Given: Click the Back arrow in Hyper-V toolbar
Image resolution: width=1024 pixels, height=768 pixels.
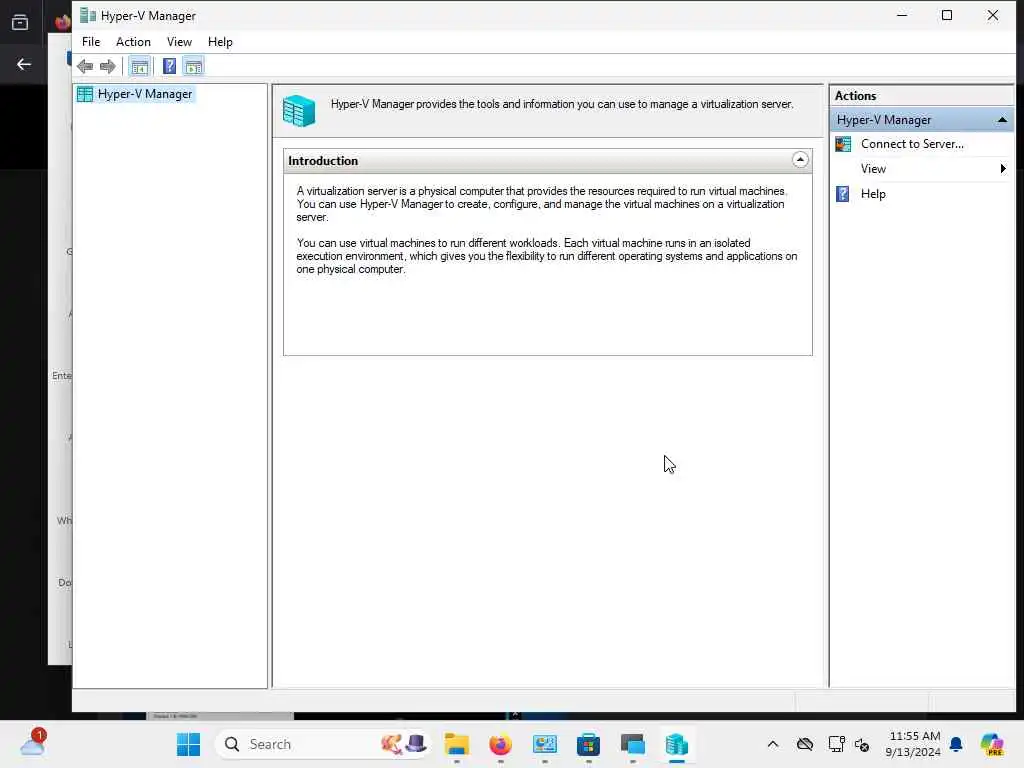Looking at the screenshot, I should coord(85,66).
